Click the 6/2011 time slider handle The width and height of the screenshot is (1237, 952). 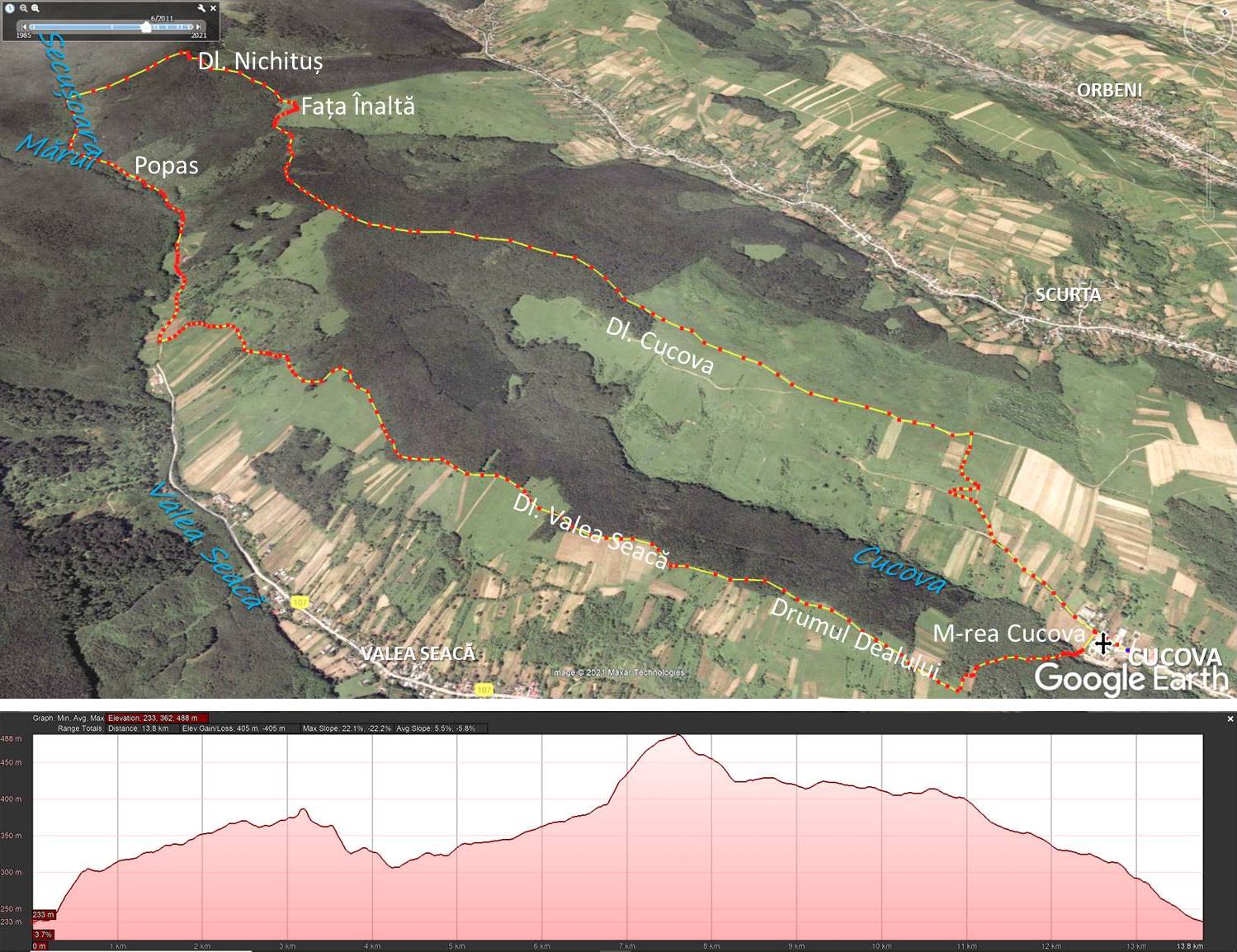point(146,27)
